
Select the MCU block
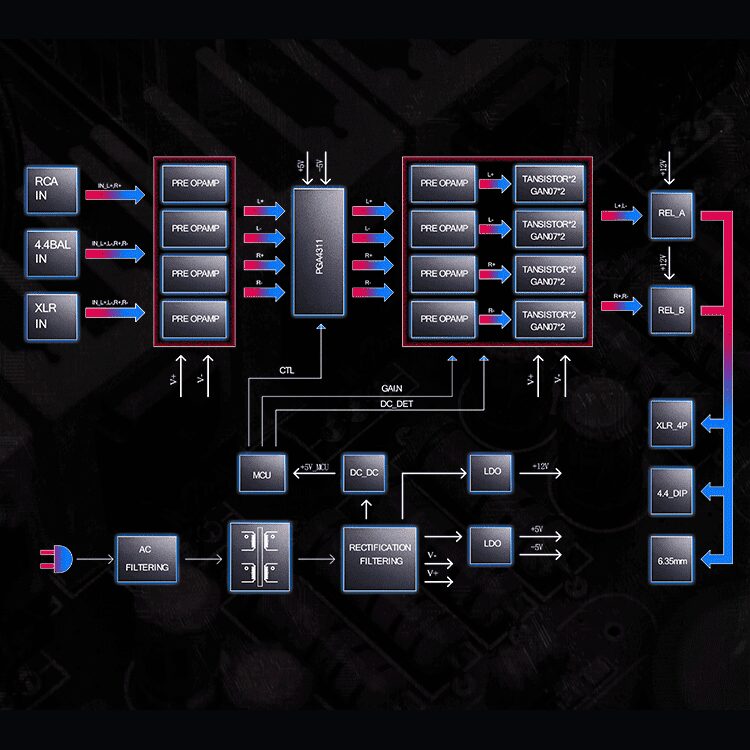coord(262,473)
